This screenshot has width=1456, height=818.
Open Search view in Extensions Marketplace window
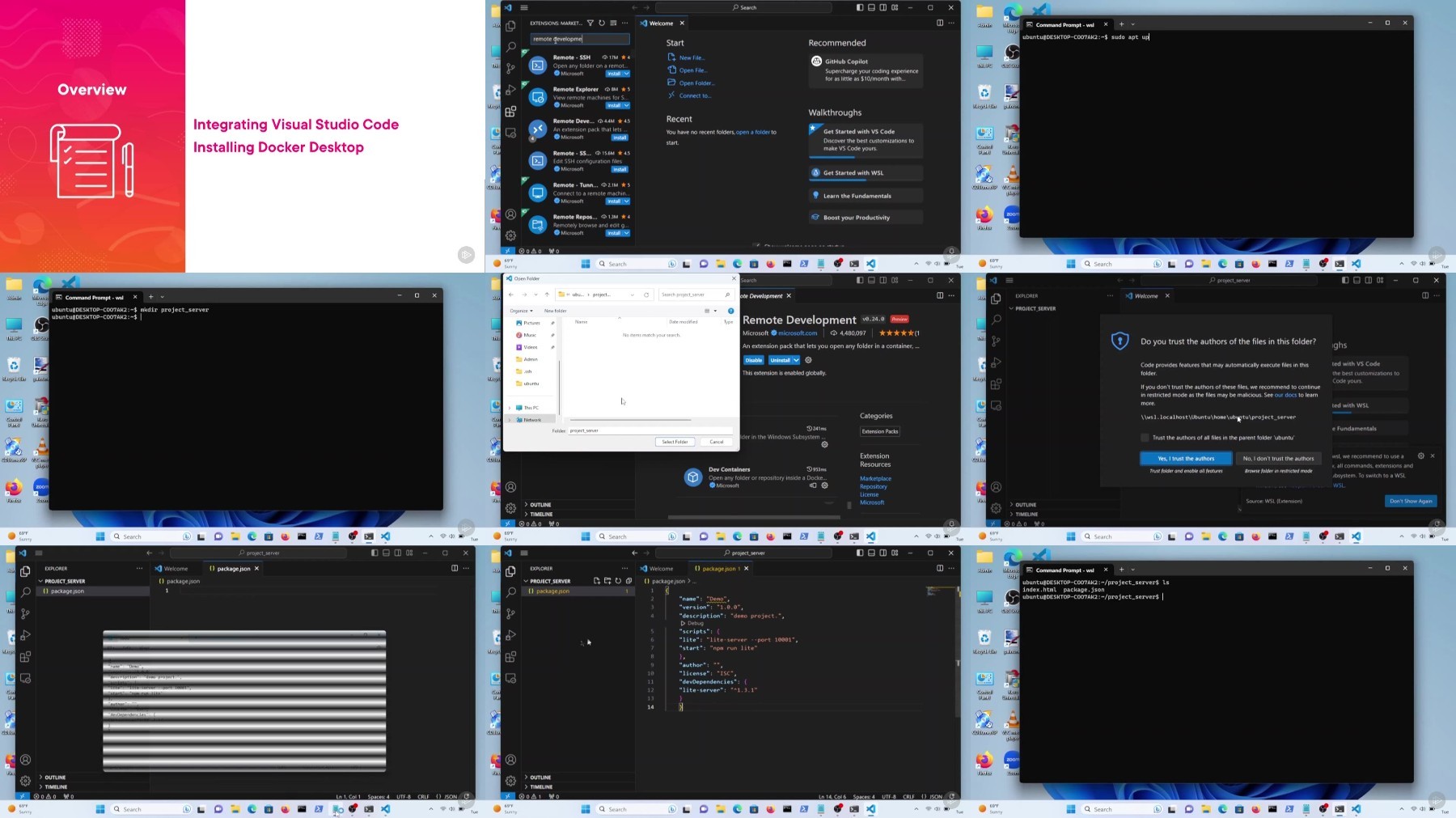coord(510,47)
